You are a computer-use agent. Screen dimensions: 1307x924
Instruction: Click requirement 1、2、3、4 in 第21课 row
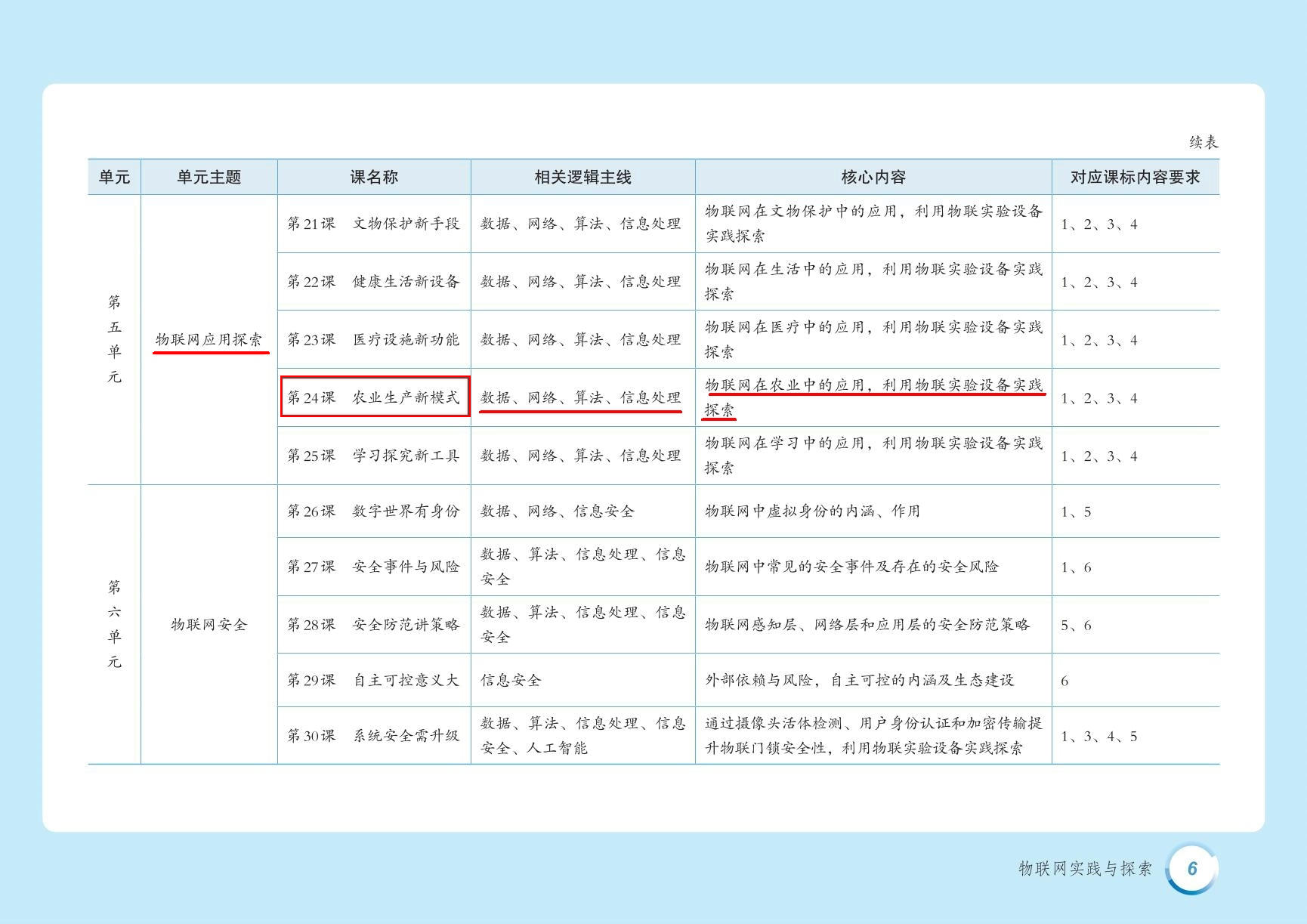click(x=1099, y=224)
